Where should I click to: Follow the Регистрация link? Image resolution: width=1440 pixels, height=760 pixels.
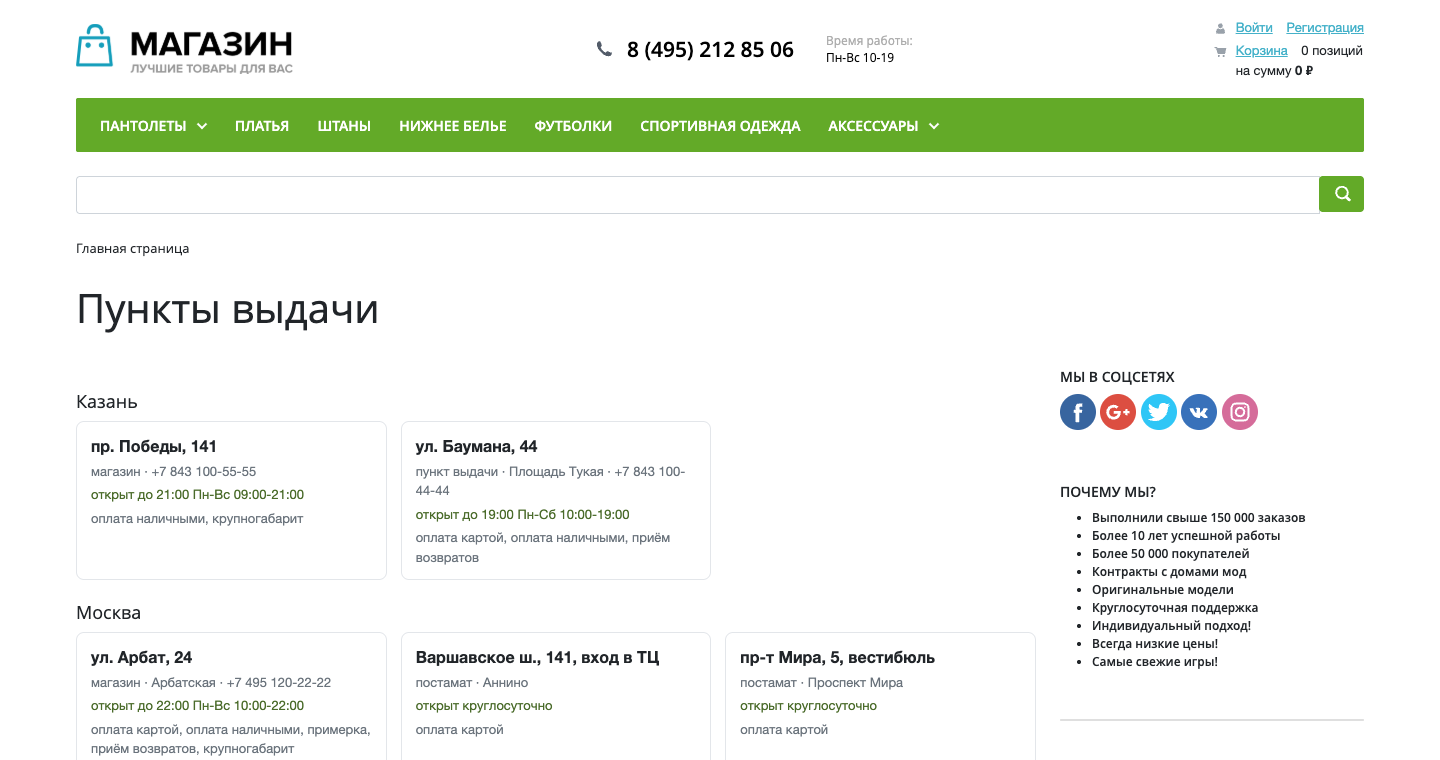[1325, 28]
